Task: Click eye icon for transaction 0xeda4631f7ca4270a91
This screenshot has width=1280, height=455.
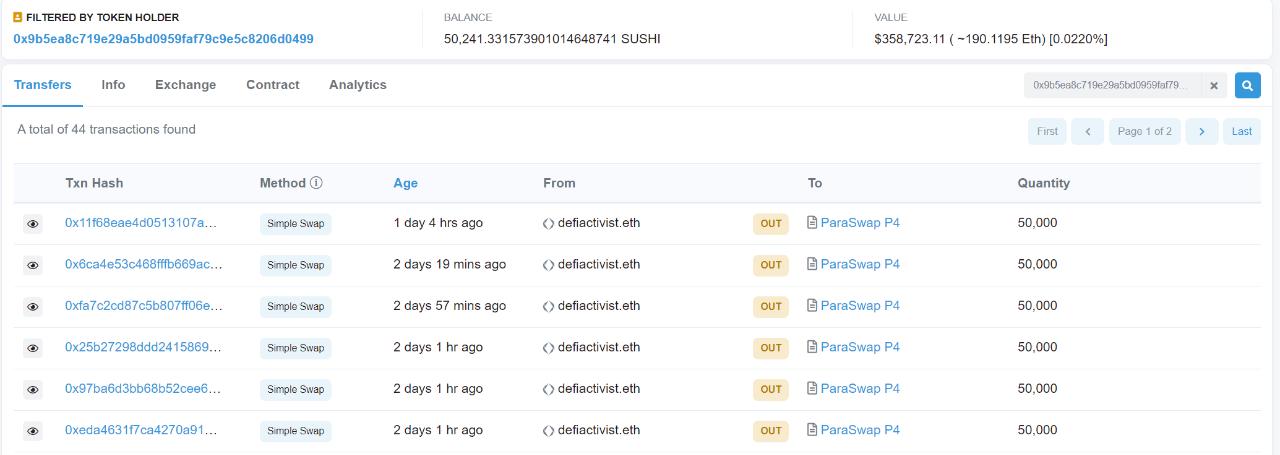Action: pyautogui.click(x=33, y=431)
